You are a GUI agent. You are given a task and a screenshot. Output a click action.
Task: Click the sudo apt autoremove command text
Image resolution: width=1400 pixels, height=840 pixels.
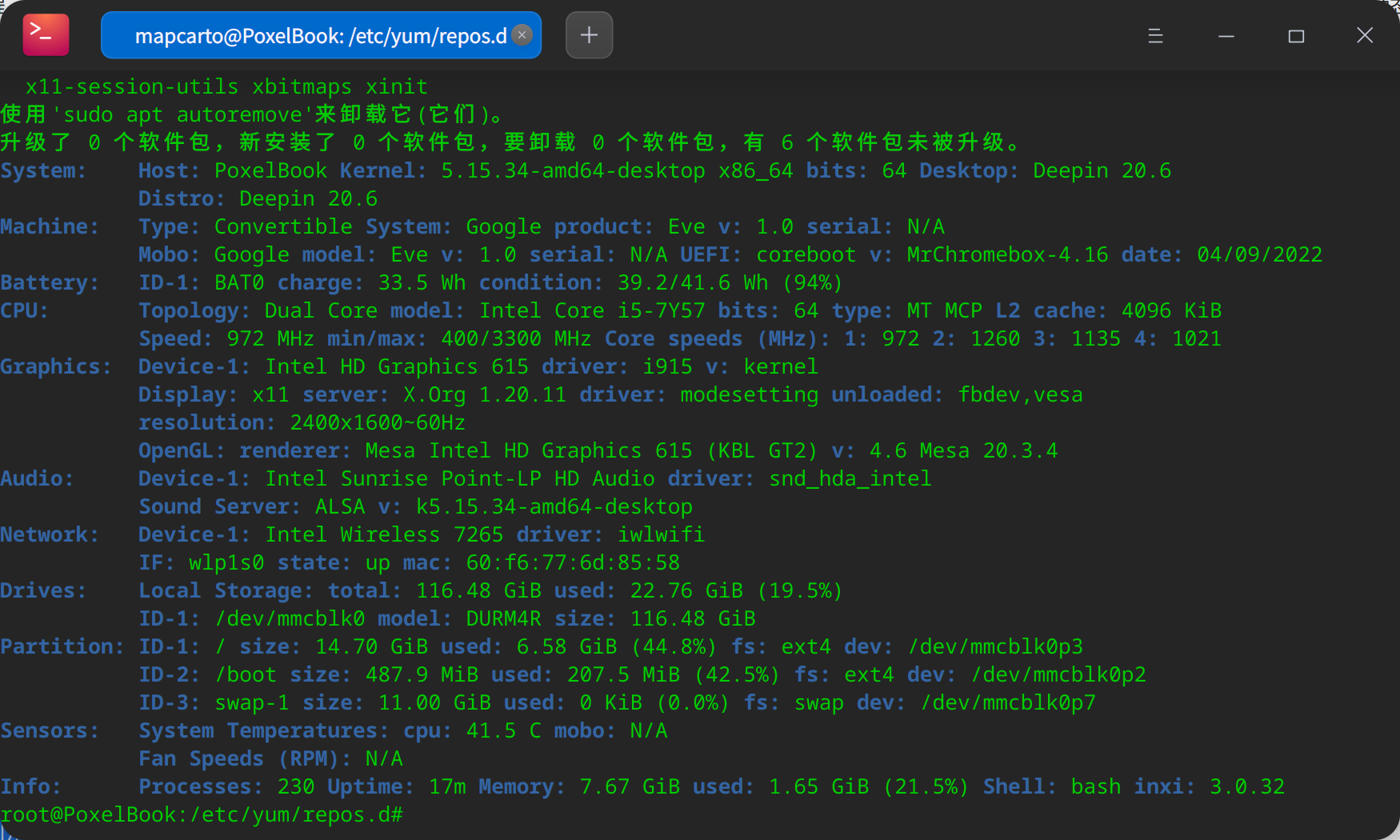[x=186, y=114]
